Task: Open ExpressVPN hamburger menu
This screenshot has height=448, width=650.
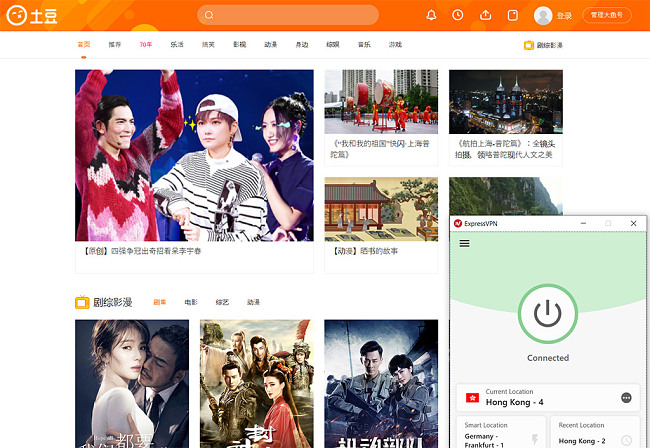Action: pos(464,243)
